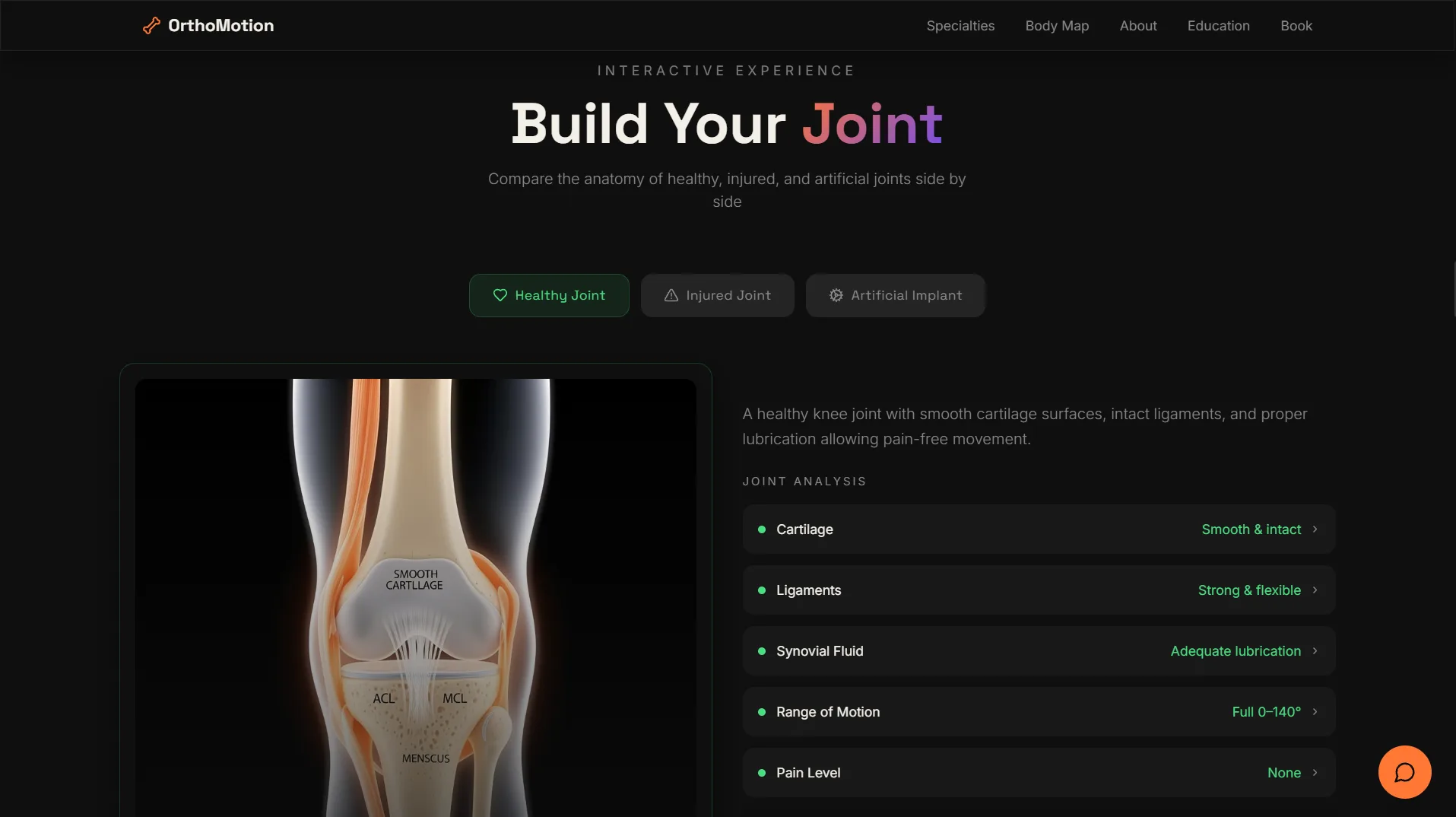Open the orange chat bubble icon
Screen dimensions: 1456x817
pos(1404,772)
